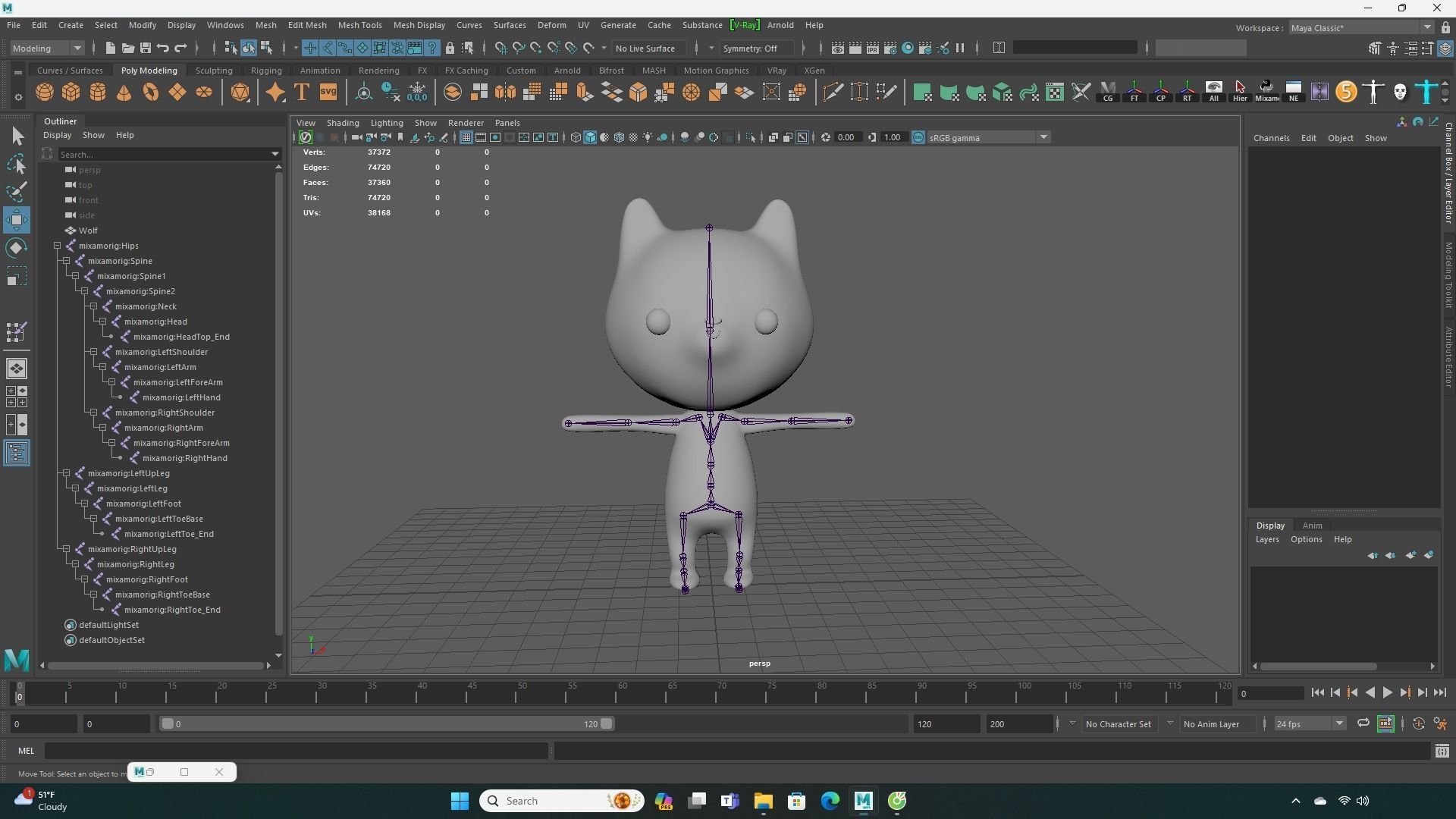Open the Deform menu
Screen dimensions: 1456x819
551,25
